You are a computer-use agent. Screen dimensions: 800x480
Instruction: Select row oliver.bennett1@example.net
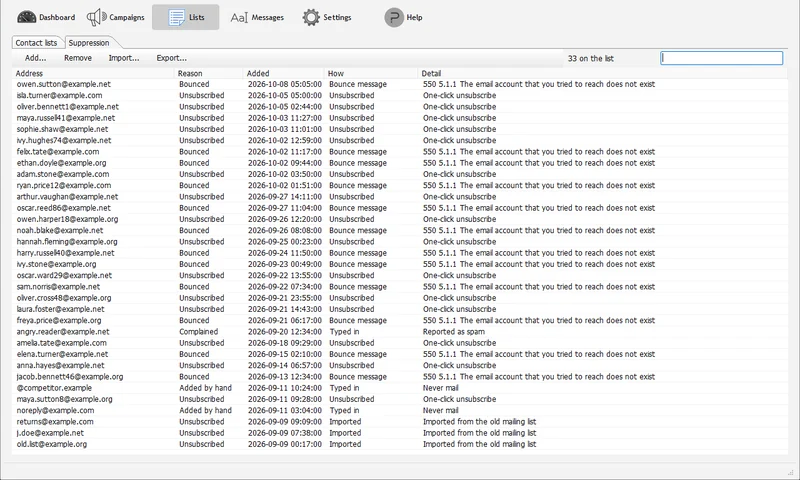[x=400, y=107]
